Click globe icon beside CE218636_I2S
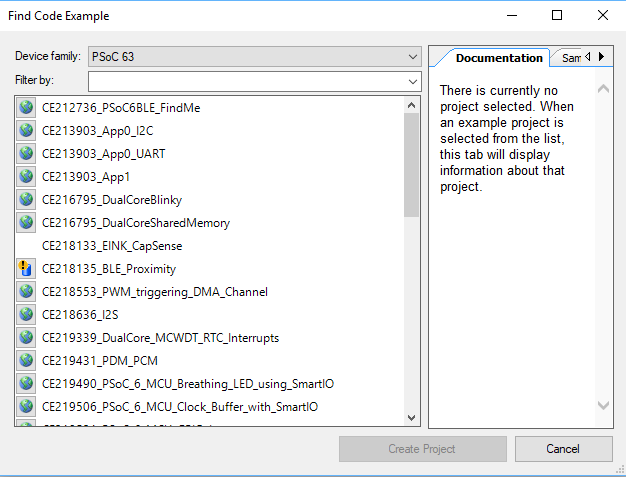The width and height of the screenshot is (626, 477). 26,315
